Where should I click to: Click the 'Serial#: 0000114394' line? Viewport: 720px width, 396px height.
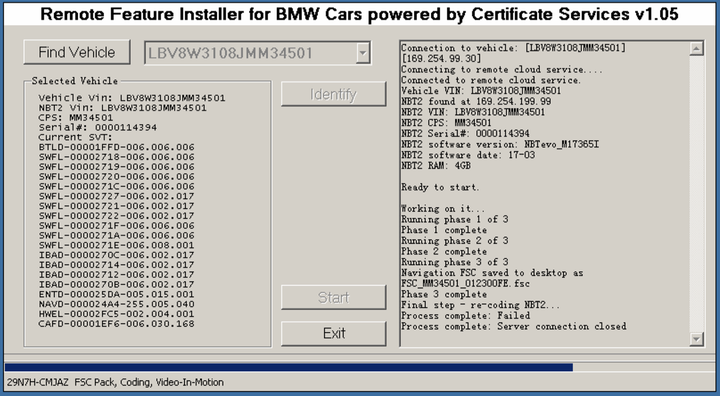97,127
